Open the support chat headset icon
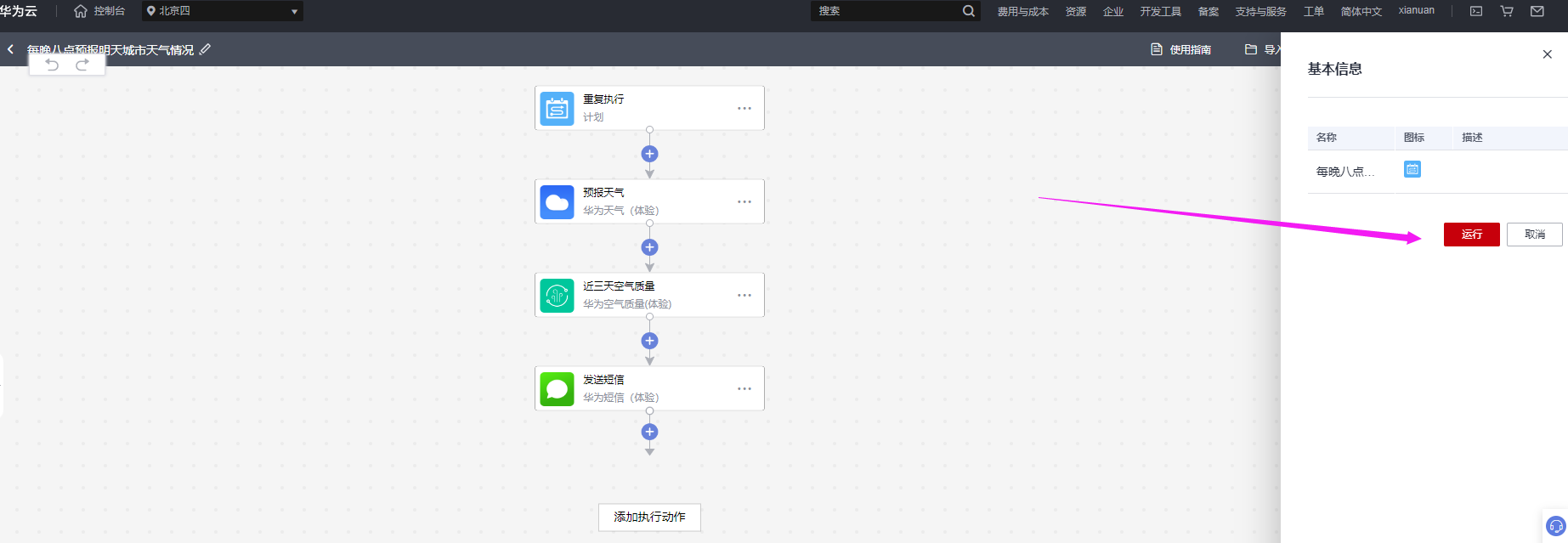The height and width of the screenshot is (543, 1568). click(1555, 526)
